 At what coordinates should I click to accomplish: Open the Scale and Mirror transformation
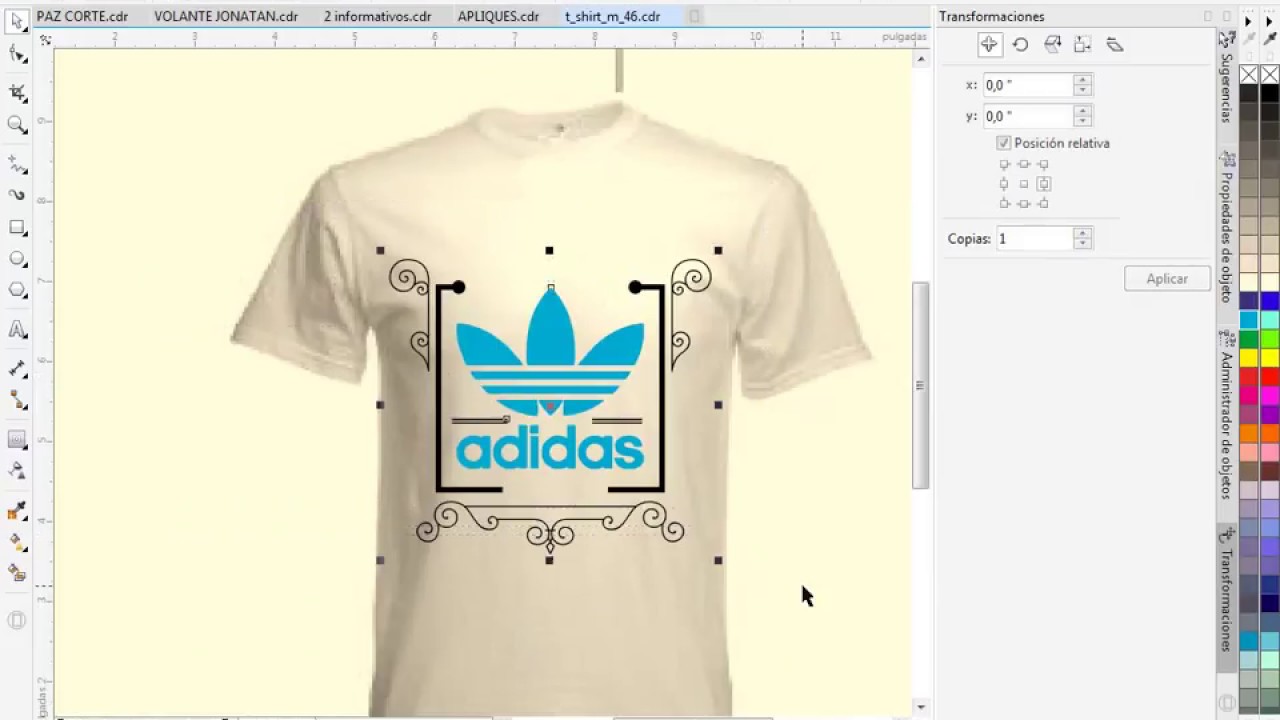click(1052, 44)
